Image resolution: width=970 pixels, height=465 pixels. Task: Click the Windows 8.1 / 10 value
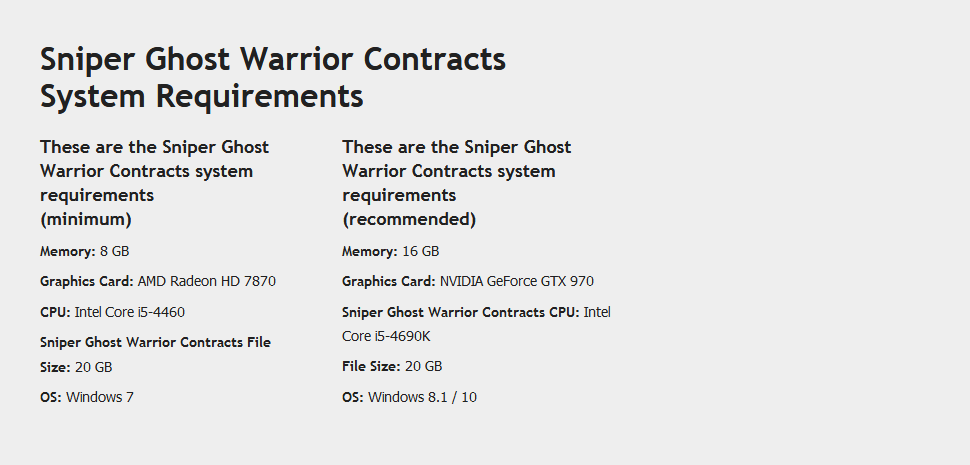point(422,397)
